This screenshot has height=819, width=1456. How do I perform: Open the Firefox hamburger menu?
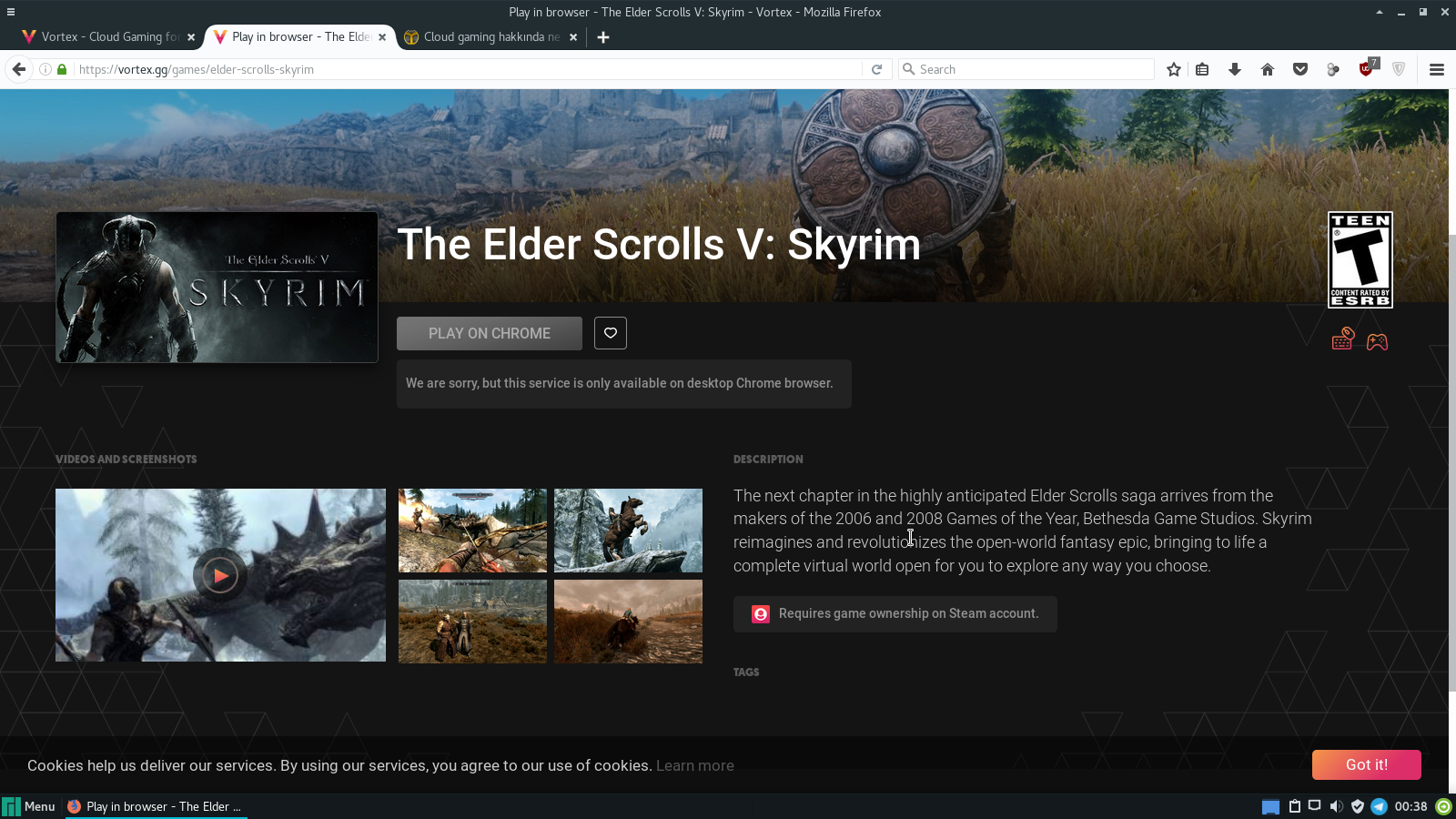(1437, 69)
